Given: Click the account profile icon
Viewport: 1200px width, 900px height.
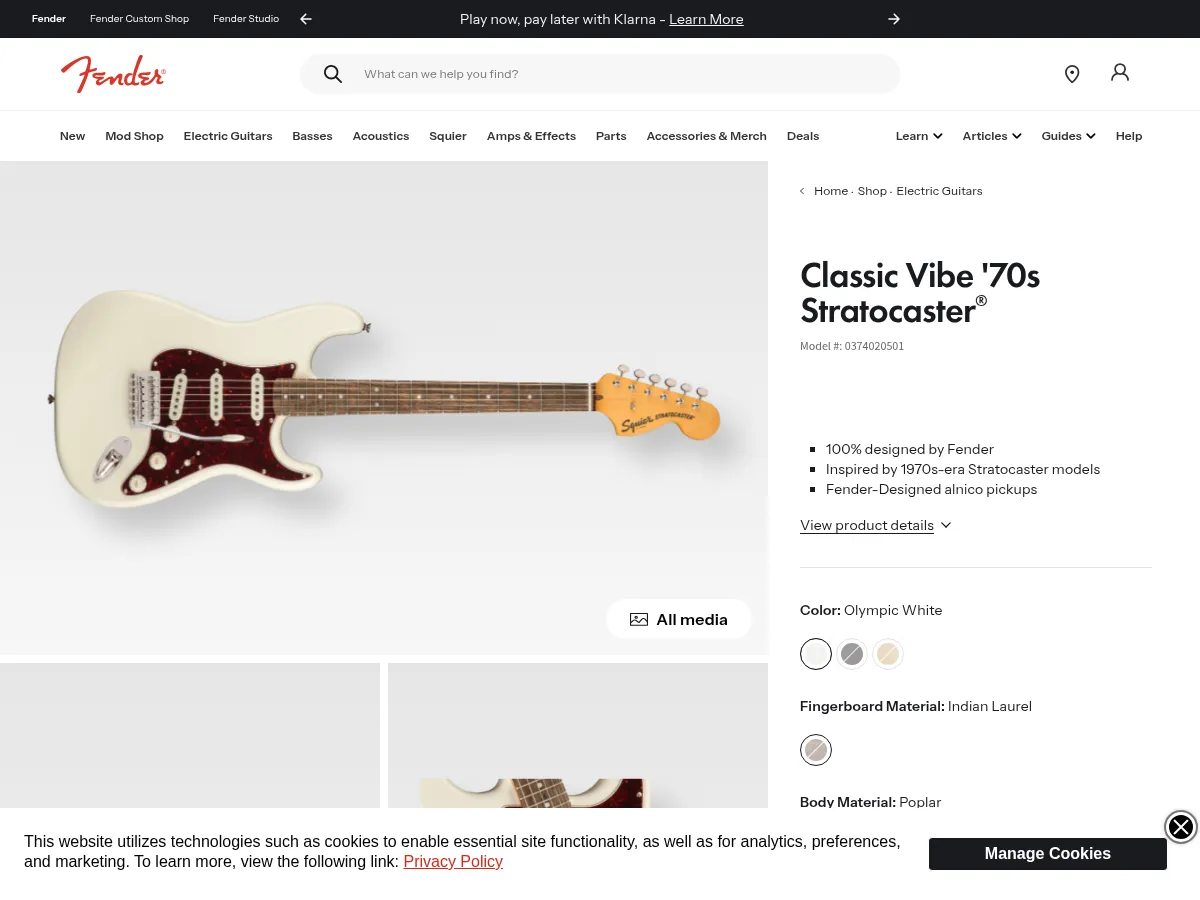Looking at the screenshot, I should point(1120,73).
